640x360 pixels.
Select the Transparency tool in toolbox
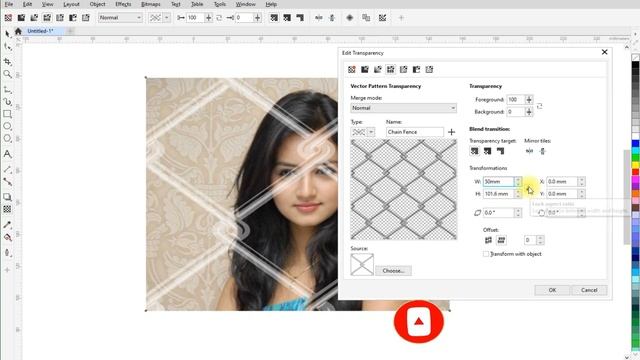7,209
